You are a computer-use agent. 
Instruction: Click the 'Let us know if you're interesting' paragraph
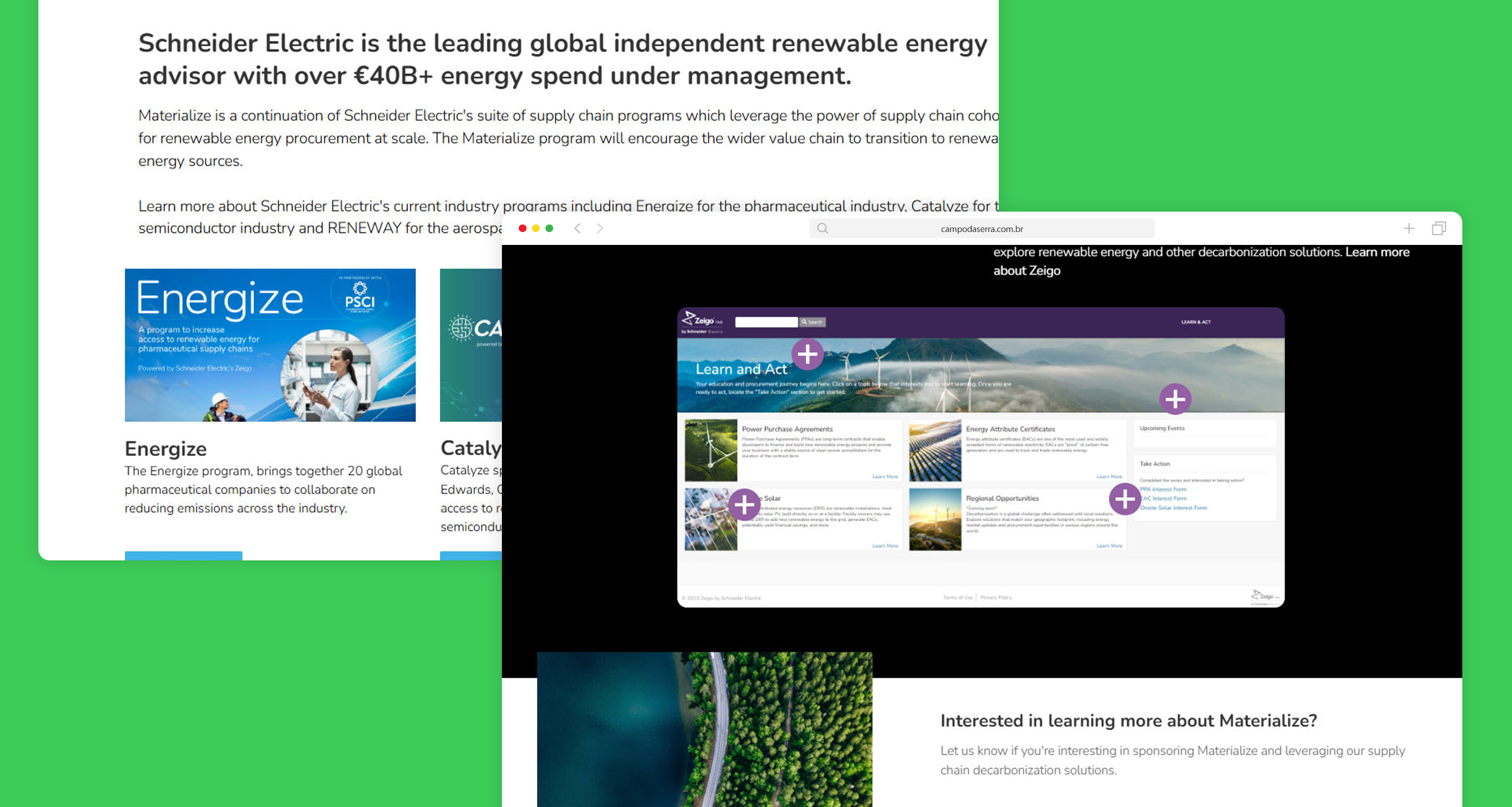point(1173,760)
